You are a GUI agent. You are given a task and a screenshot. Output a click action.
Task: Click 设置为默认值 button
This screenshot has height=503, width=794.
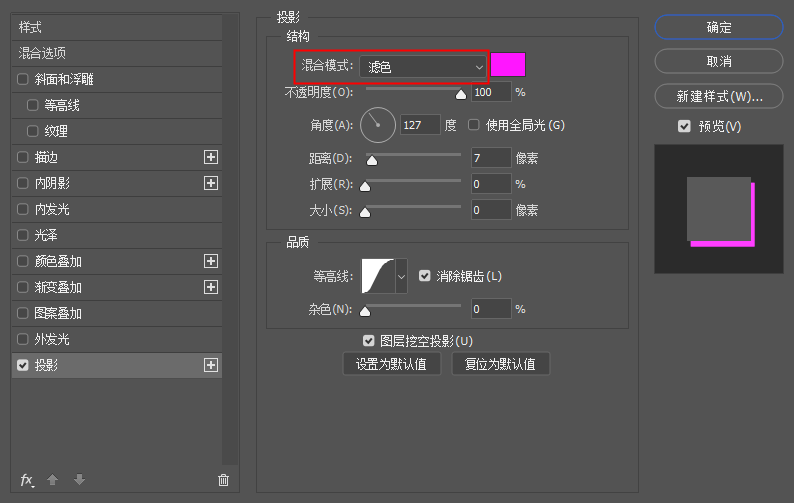(391, 364)
